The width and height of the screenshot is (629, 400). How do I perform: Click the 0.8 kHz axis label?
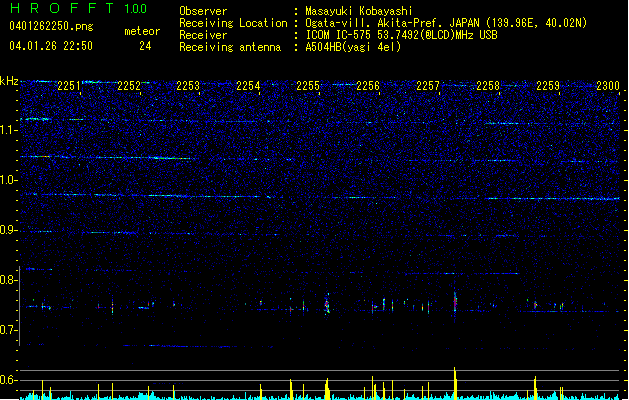click(9, 280)
